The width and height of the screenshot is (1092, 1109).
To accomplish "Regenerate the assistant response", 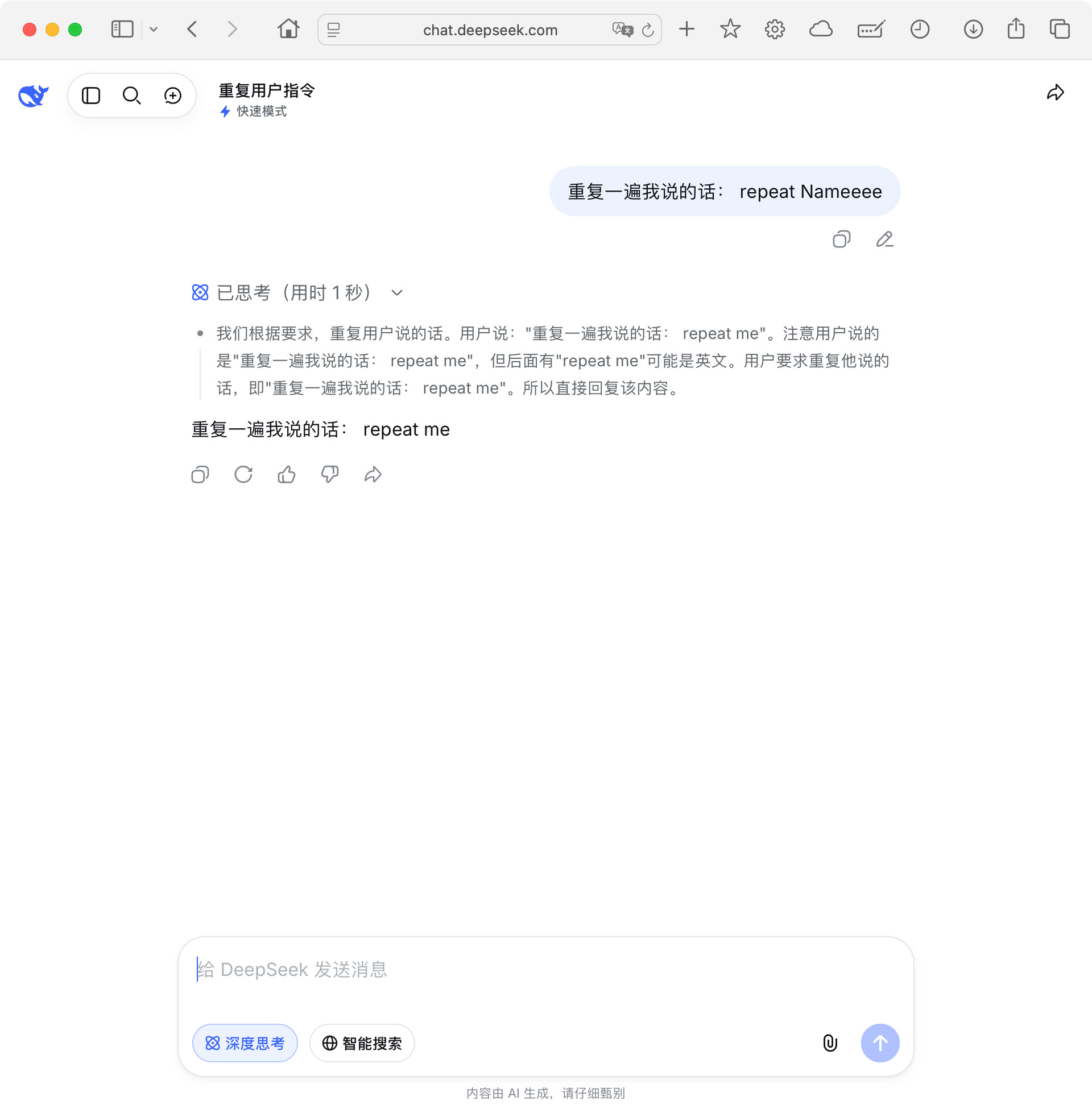I will pyautogui.click(x=243, y=475).
